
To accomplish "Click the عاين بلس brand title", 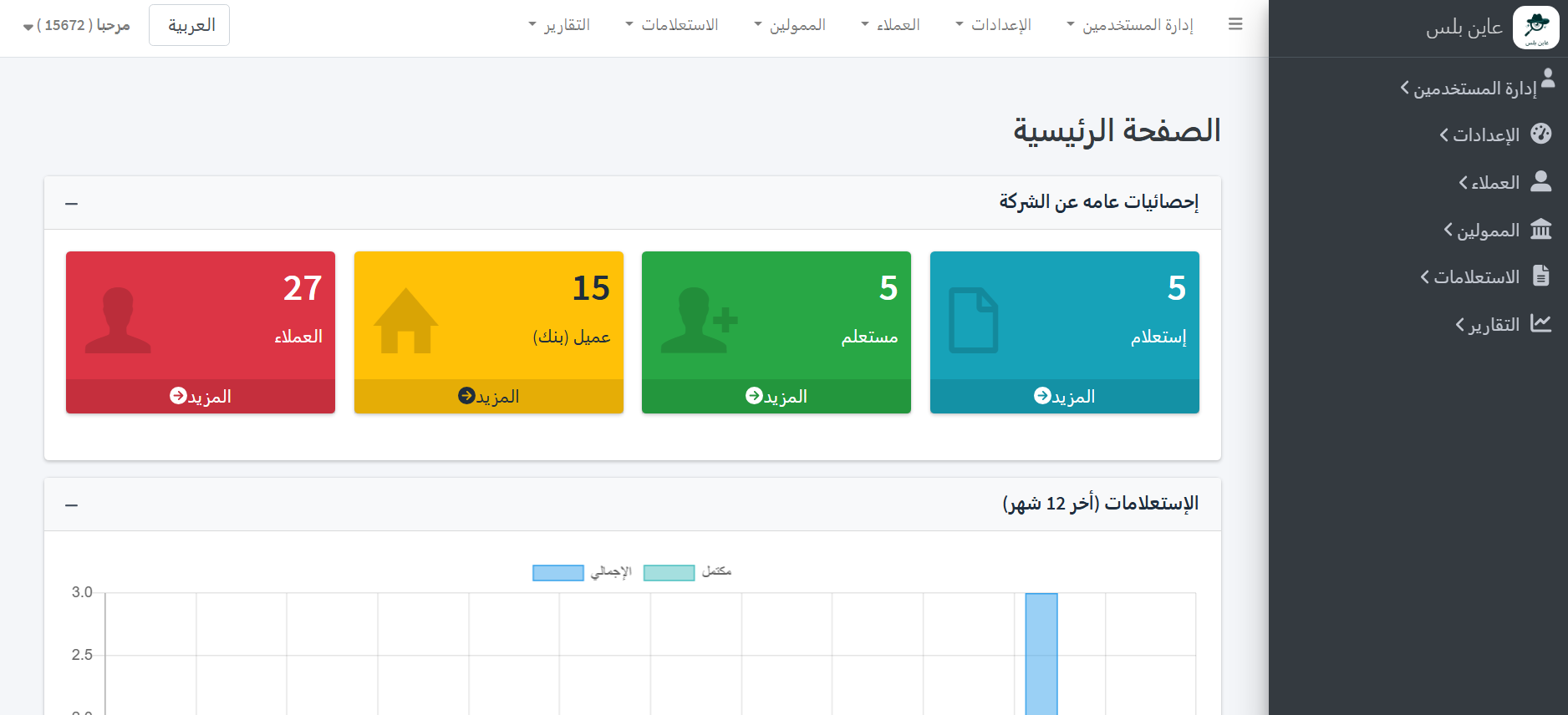I will pos(1464,28).
